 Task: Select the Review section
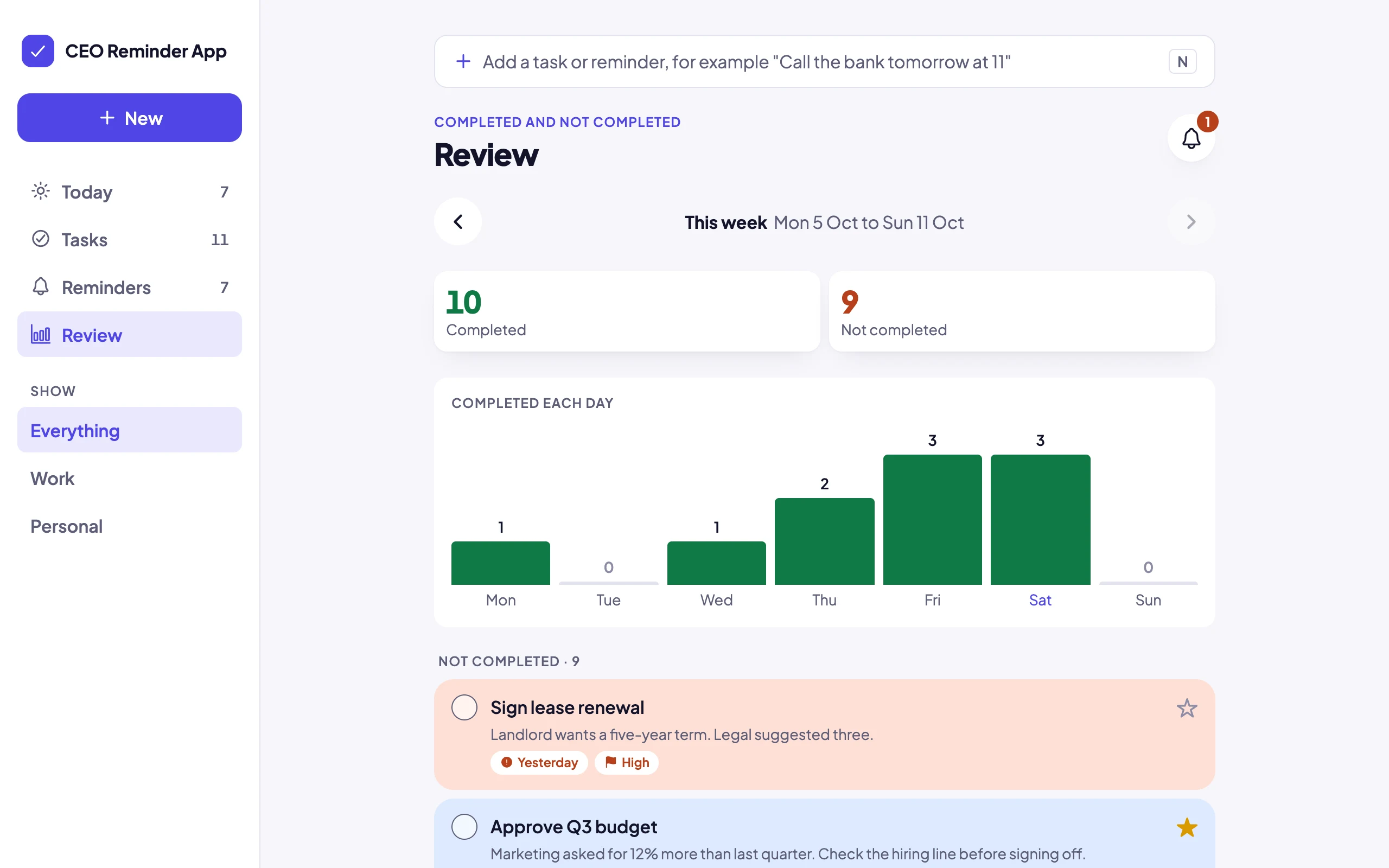click(x=130, y=335)
